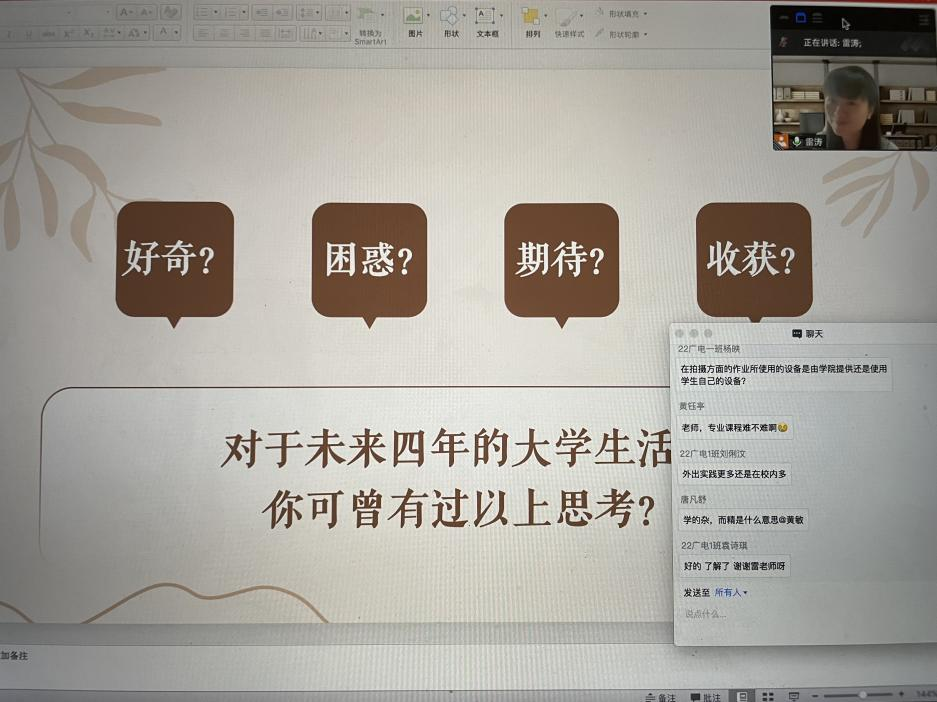Click the Convert to SmartArt icon
This screenshot has height=702, width=937.
pos(369,17)
